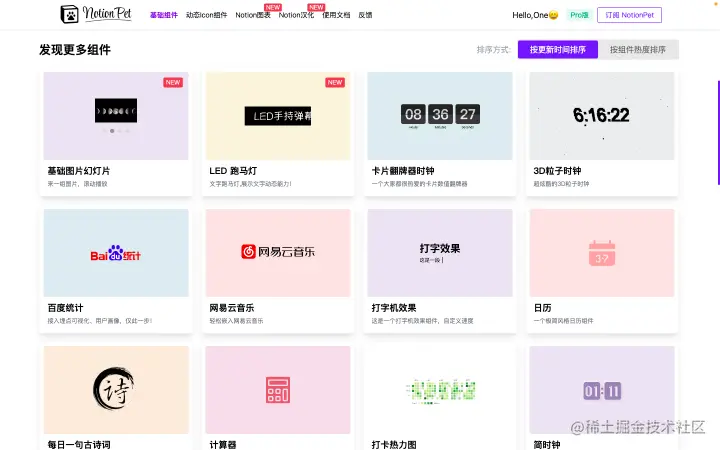Click the Pro版 badge

(579, 15)
